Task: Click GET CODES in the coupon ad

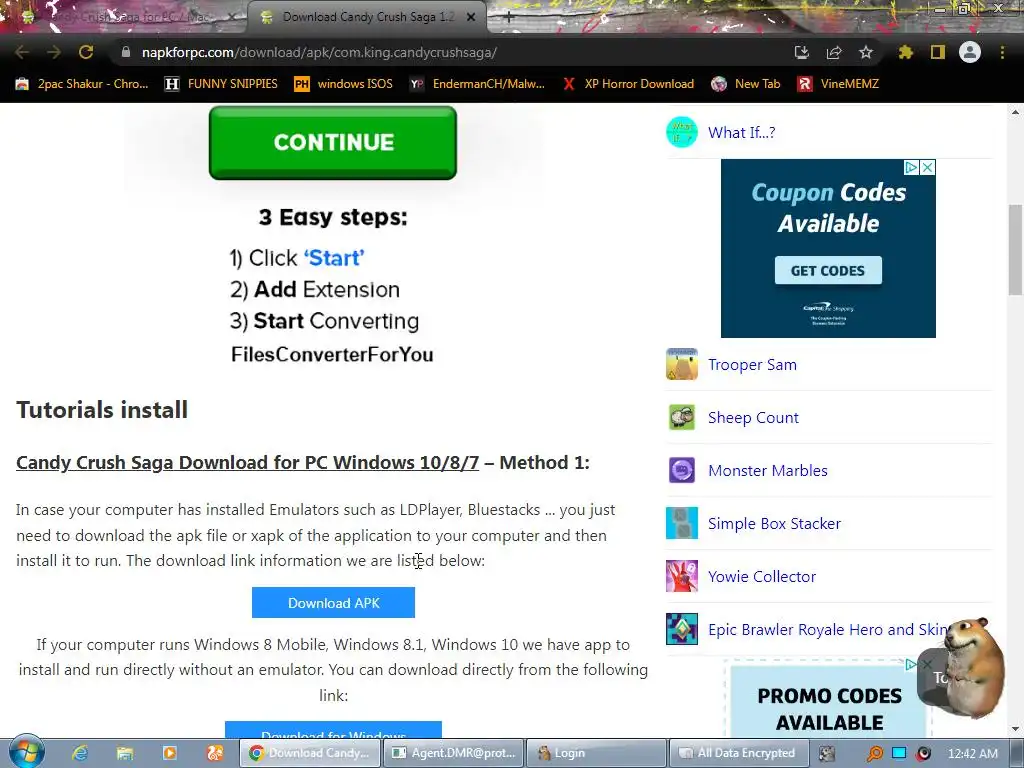Action: click(828, 270)
